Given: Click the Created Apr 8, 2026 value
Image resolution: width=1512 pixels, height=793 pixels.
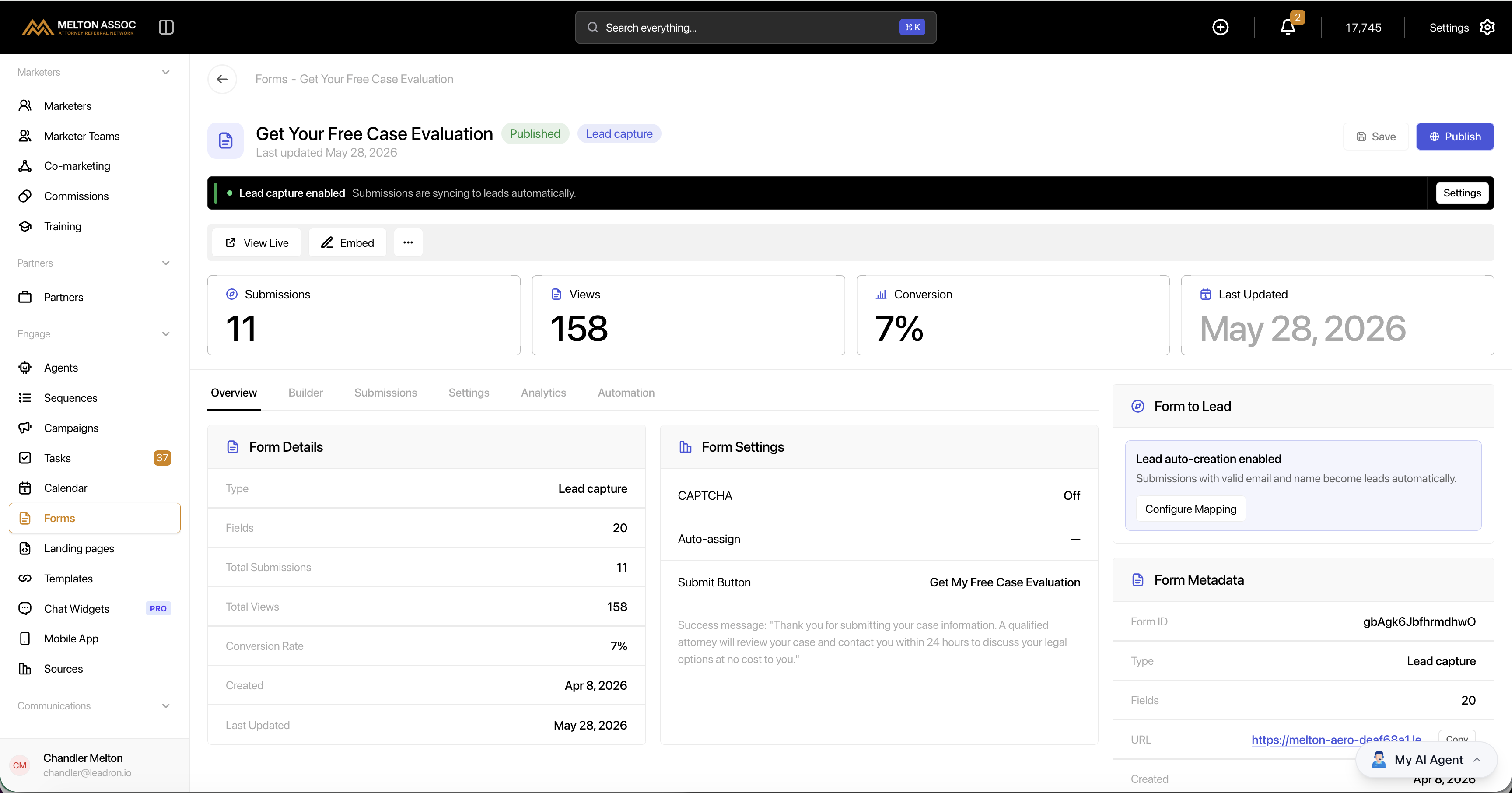Looking at the screenshot, I should point(595,686).
